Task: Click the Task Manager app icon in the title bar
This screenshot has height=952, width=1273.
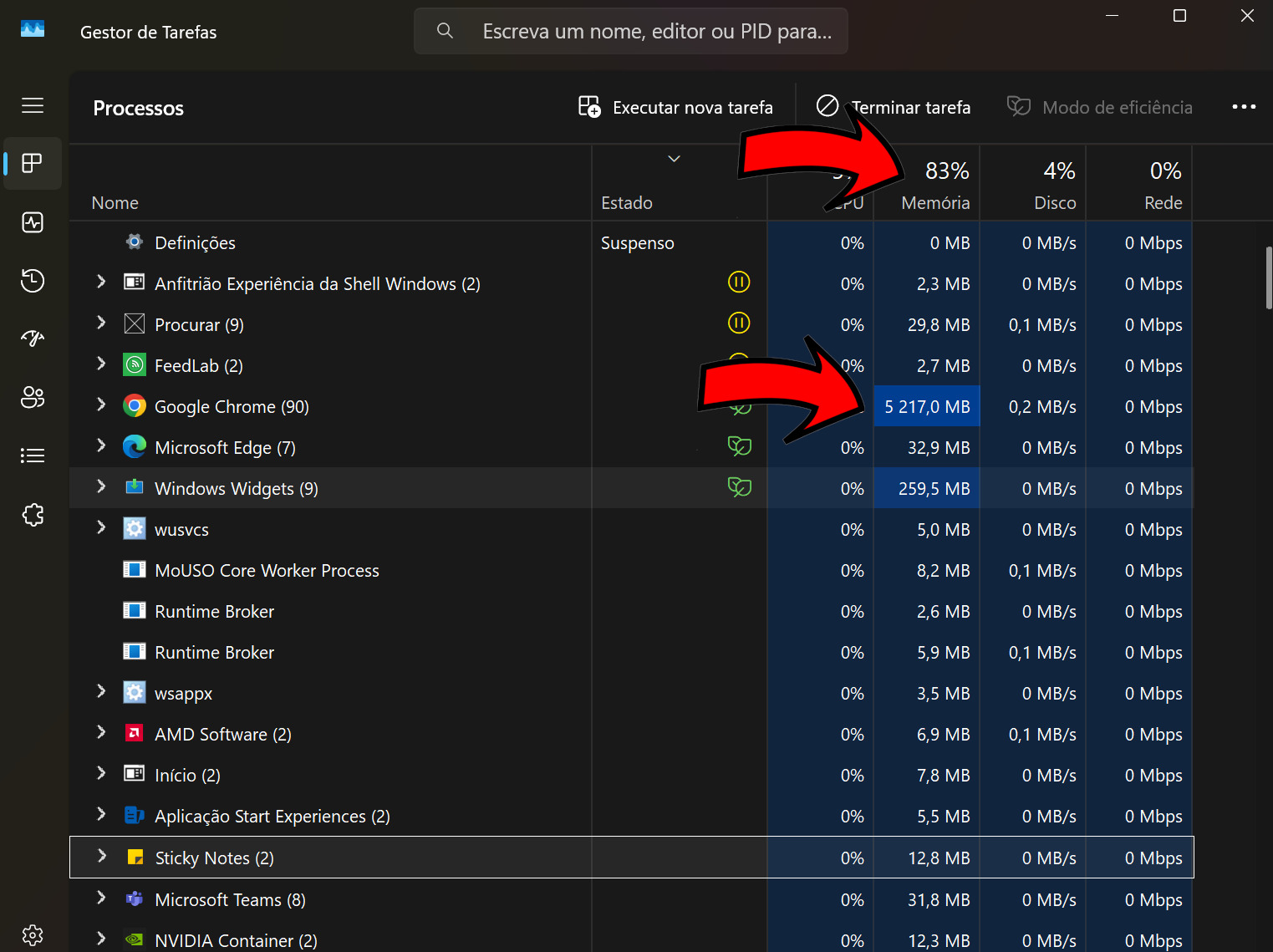Action: click(x=33, y=30)
